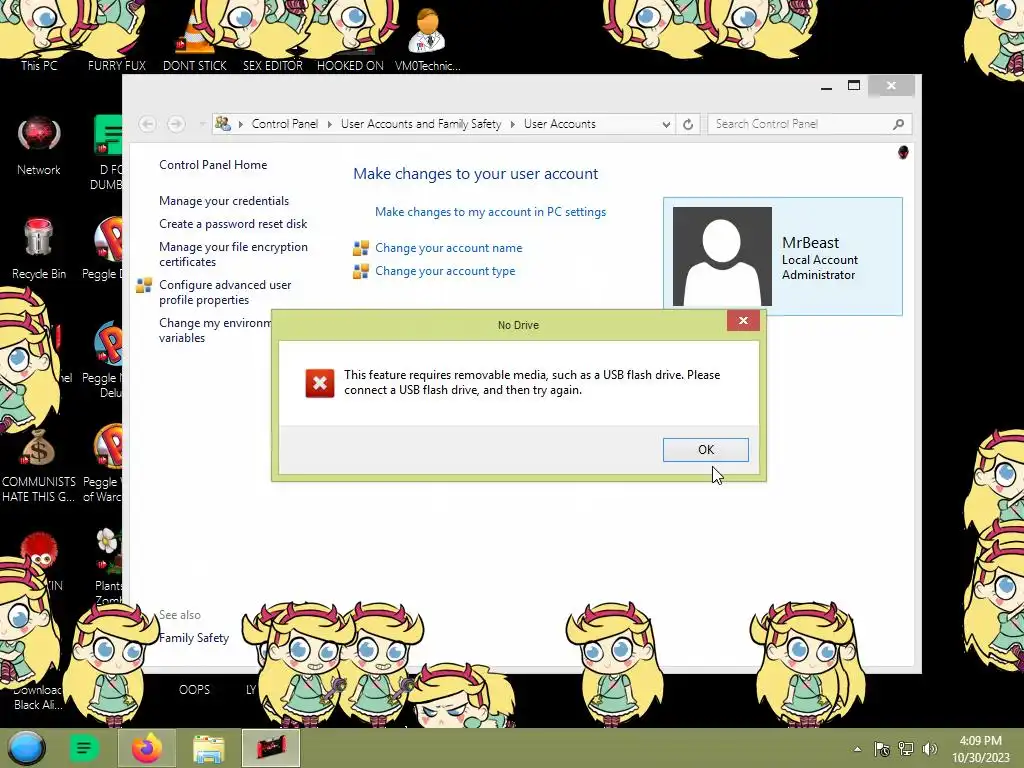1024x768 pixels.
Task: Go back in Control Panel navigation
Action: [x=148, y=123]
